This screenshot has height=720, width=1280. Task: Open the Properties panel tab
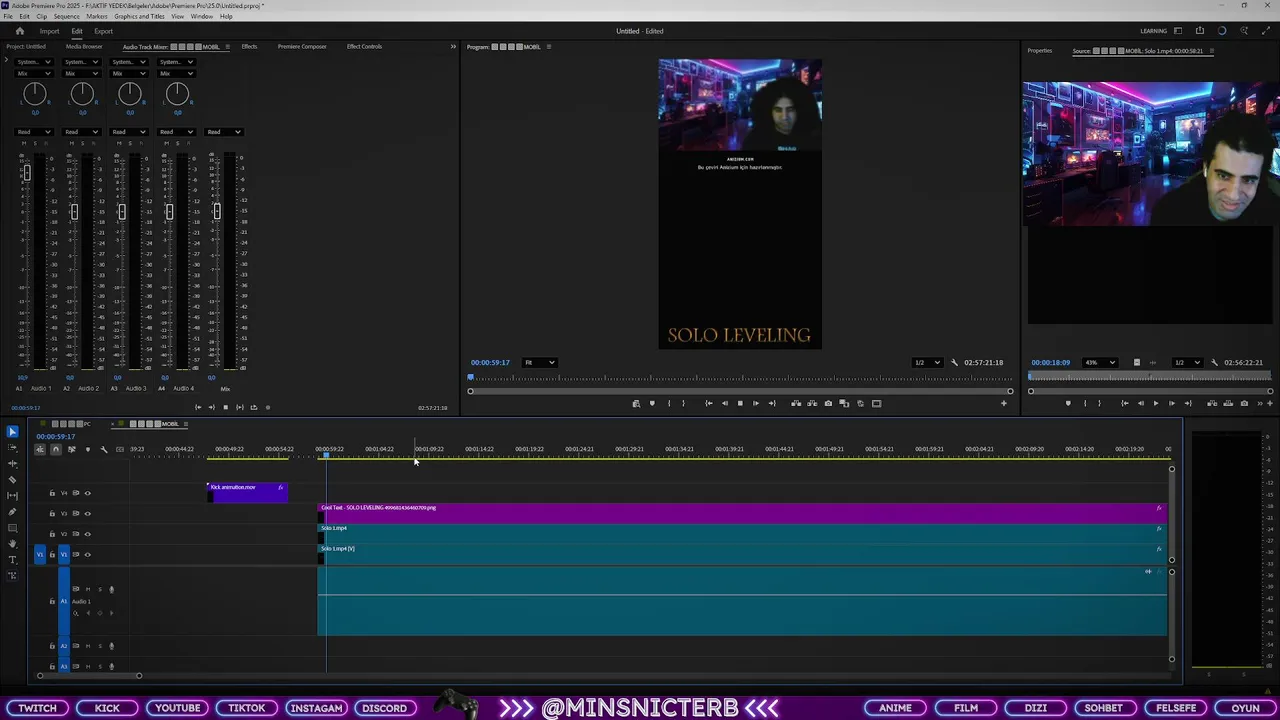pyautogui.click(x=1040, y=50)
